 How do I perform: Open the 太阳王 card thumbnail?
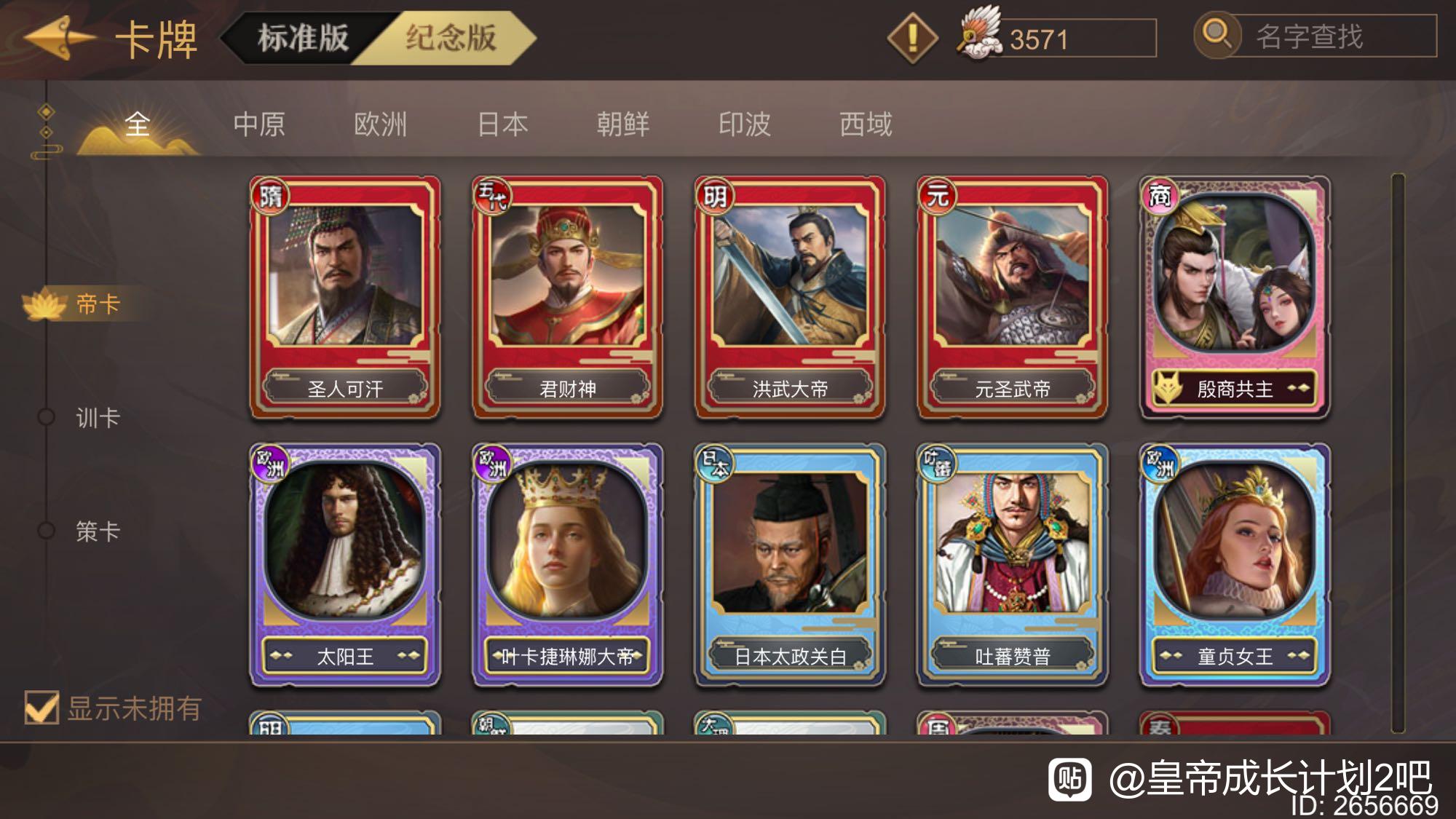point(345,565)
